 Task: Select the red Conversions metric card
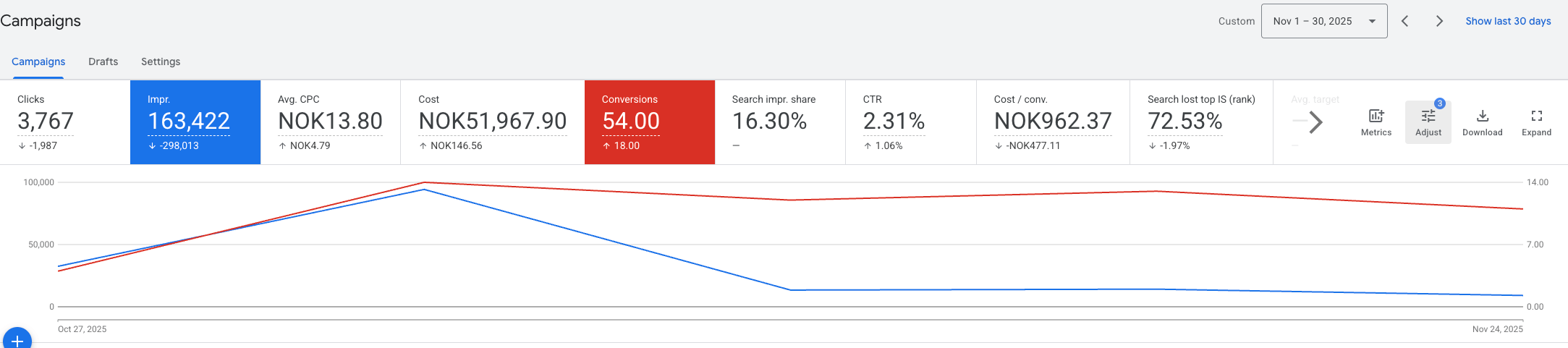[x=650, y=122]
